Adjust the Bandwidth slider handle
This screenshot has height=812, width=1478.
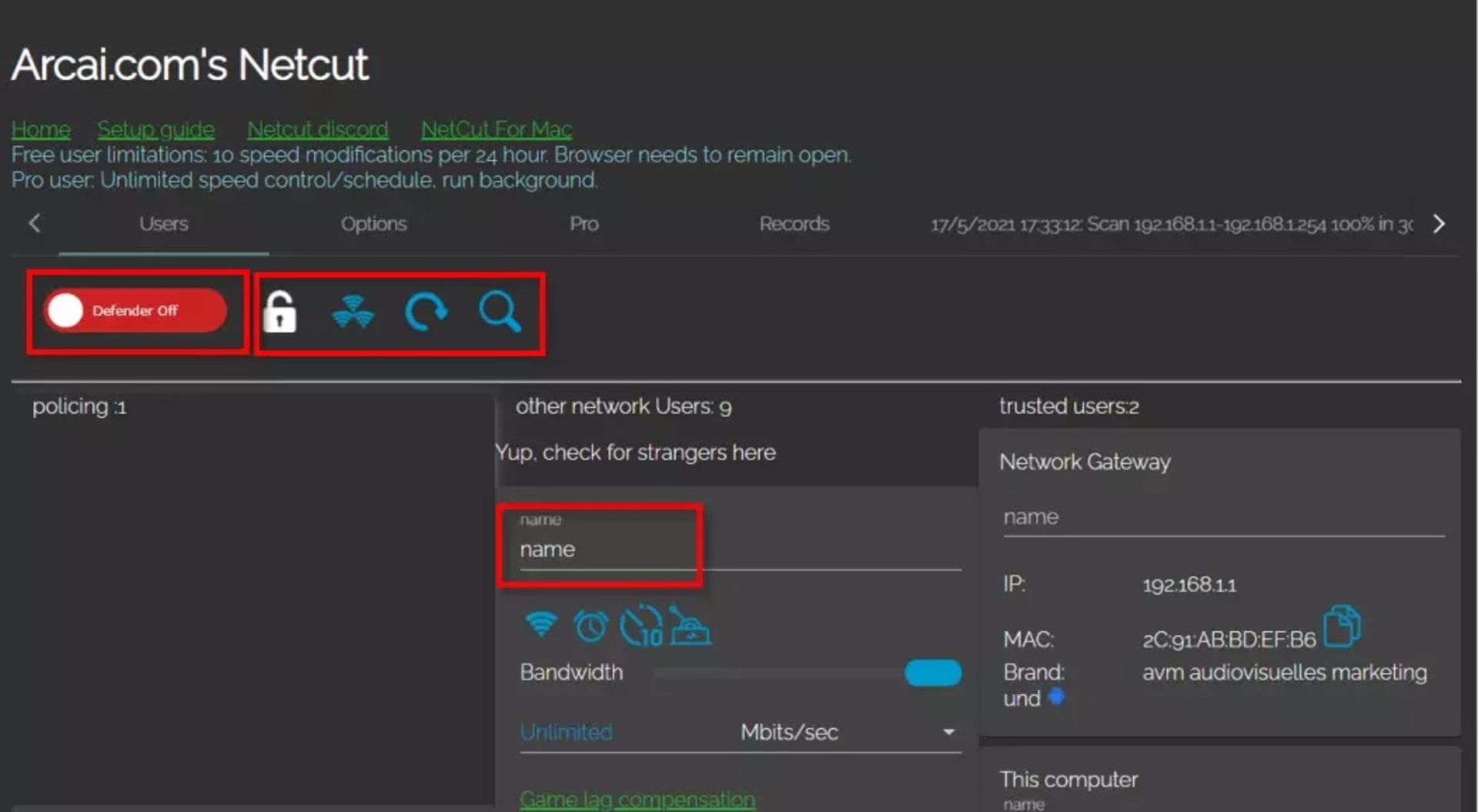933,673
